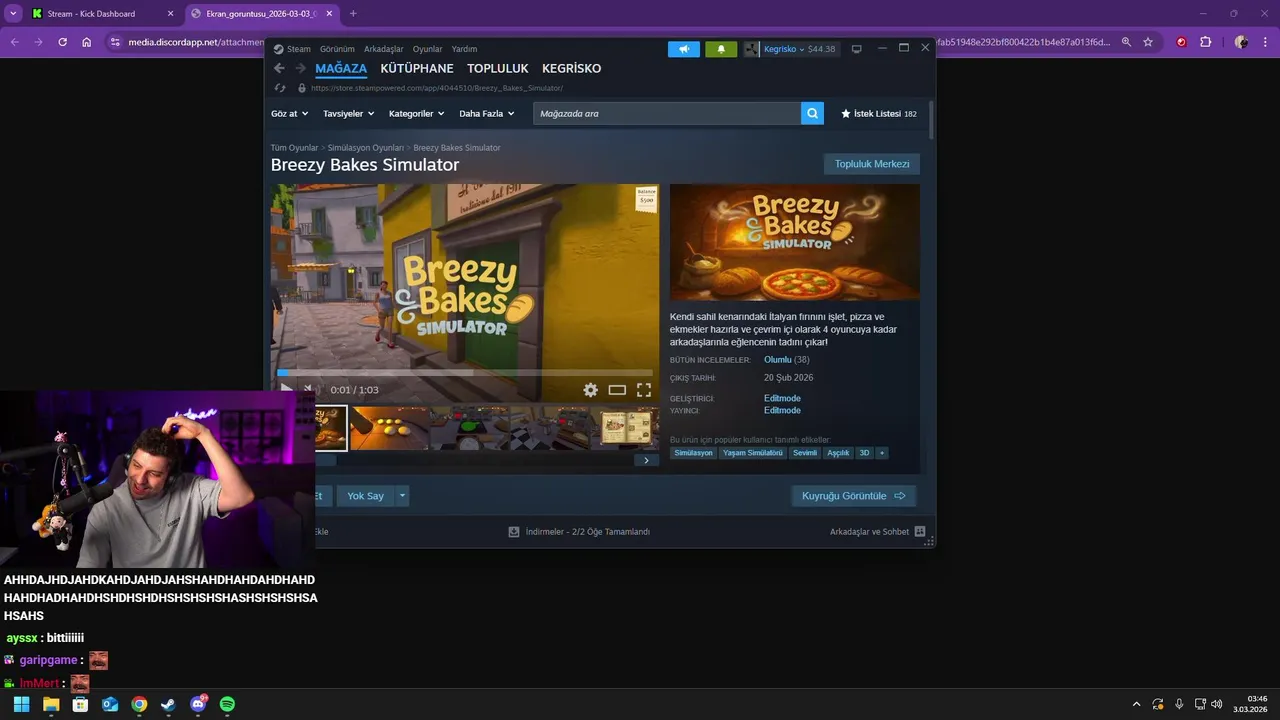
Task: Expand the Yok Say options arrow
Action: pos(403,496)
